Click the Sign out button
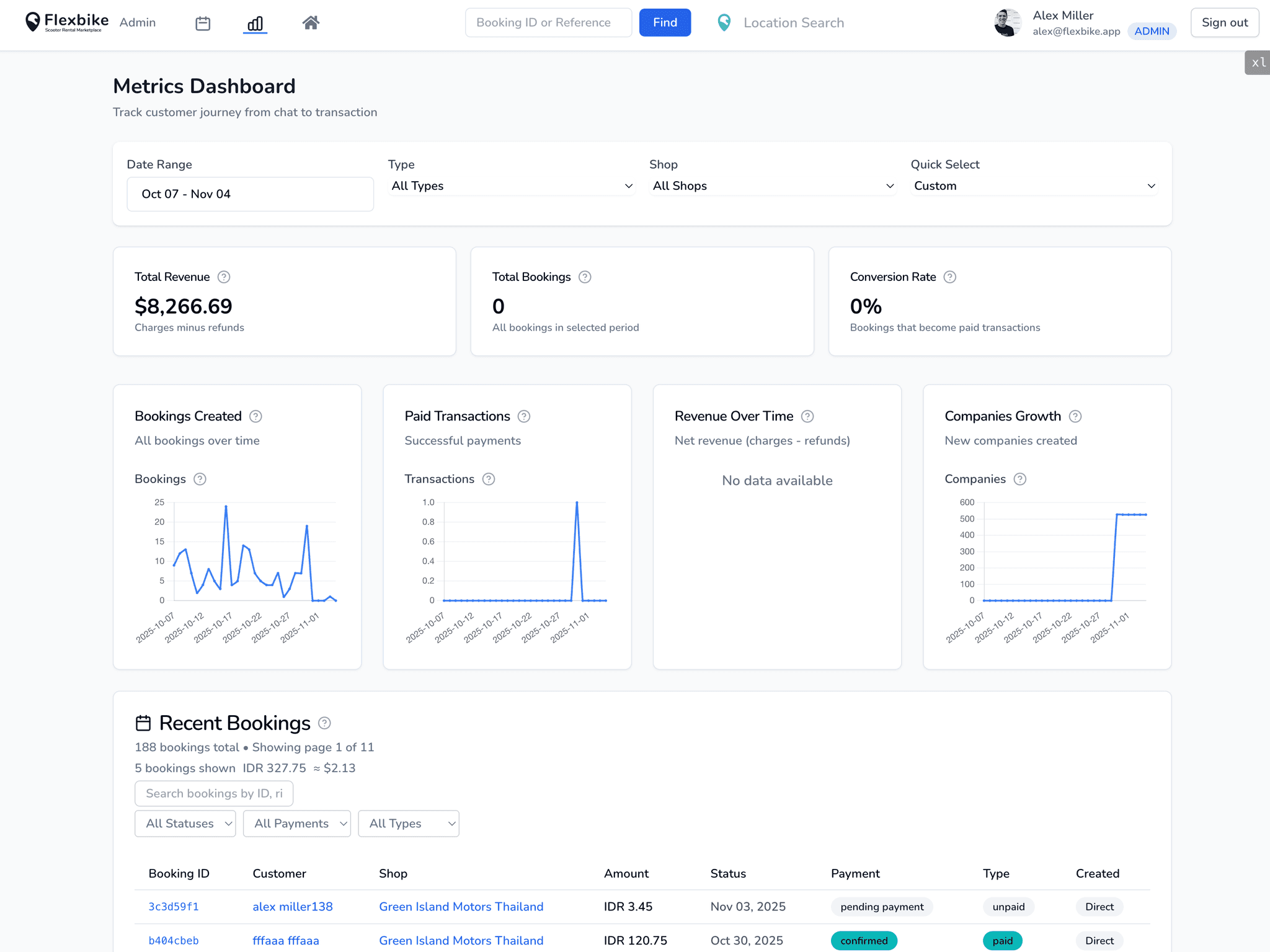This screenshot has height=952, width=1270. (1224, 23)
